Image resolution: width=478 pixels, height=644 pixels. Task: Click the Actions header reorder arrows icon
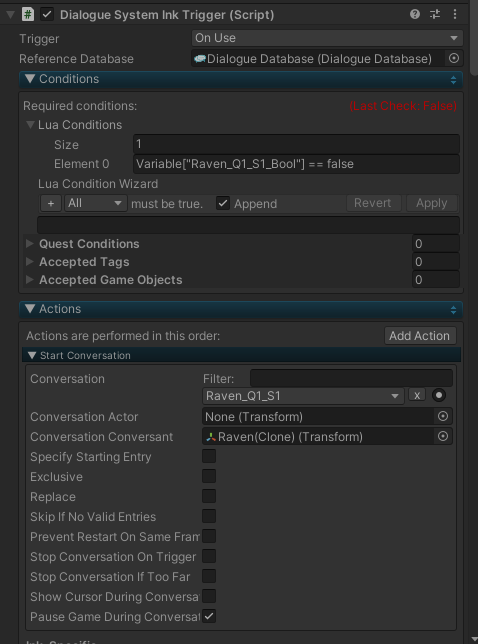(x=453, y=310)
